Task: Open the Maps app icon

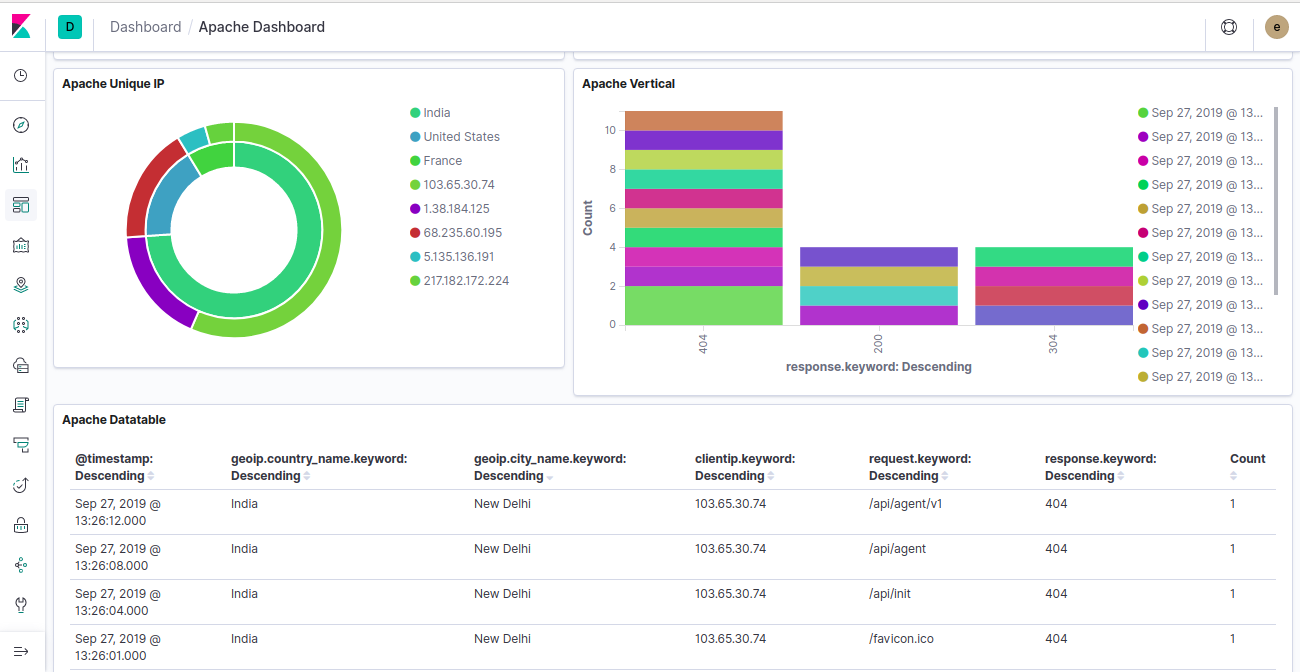Action: point(21,285)
